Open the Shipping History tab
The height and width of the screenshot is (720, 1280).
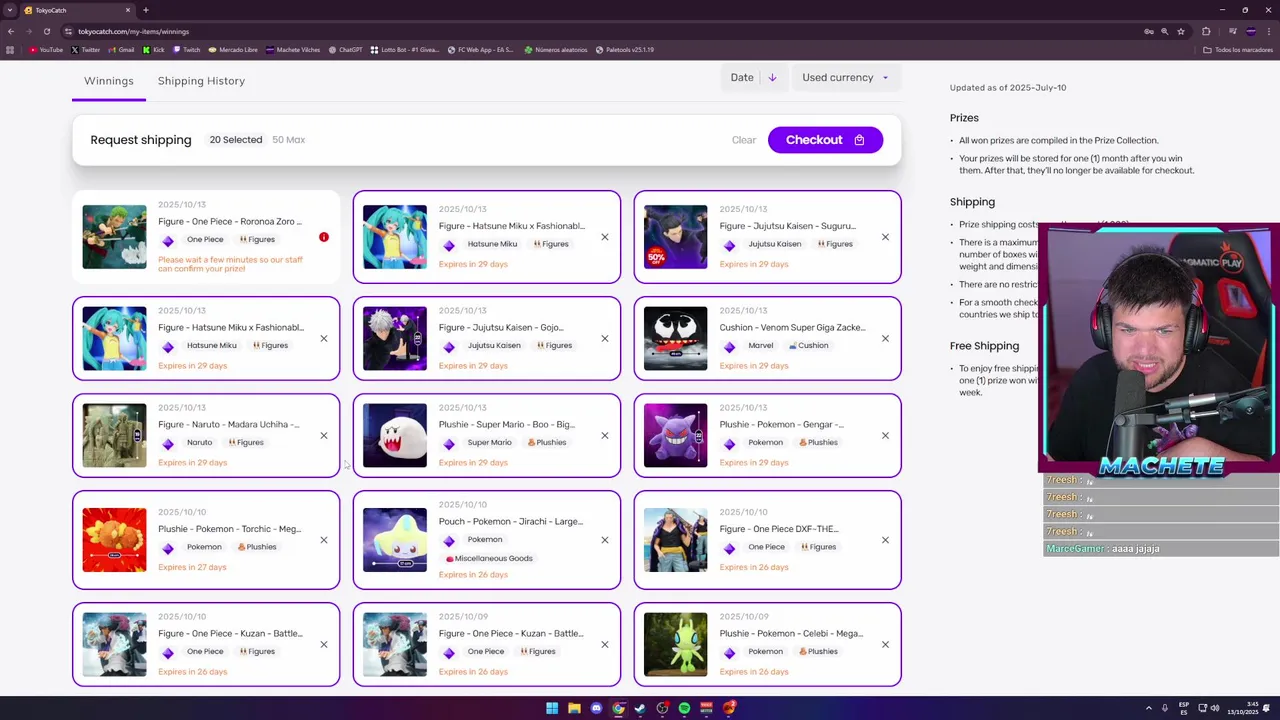pyautogui.click(x=201, y=81)
